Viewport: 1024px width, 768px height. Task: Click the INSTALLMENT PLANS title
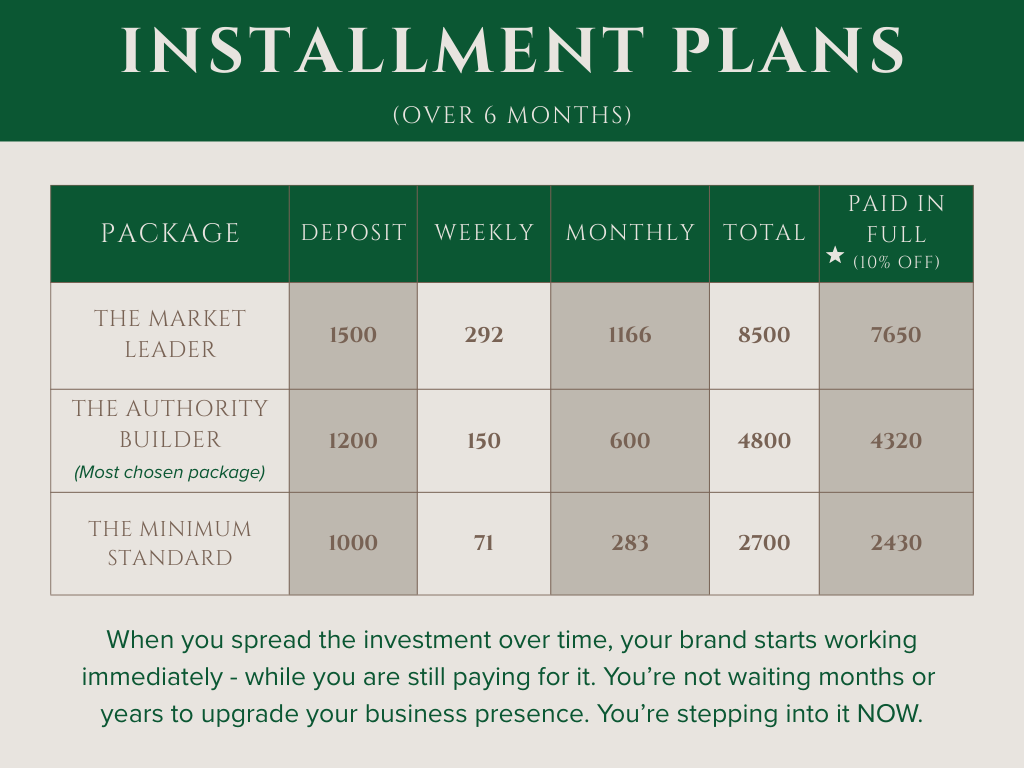point(513,50)
